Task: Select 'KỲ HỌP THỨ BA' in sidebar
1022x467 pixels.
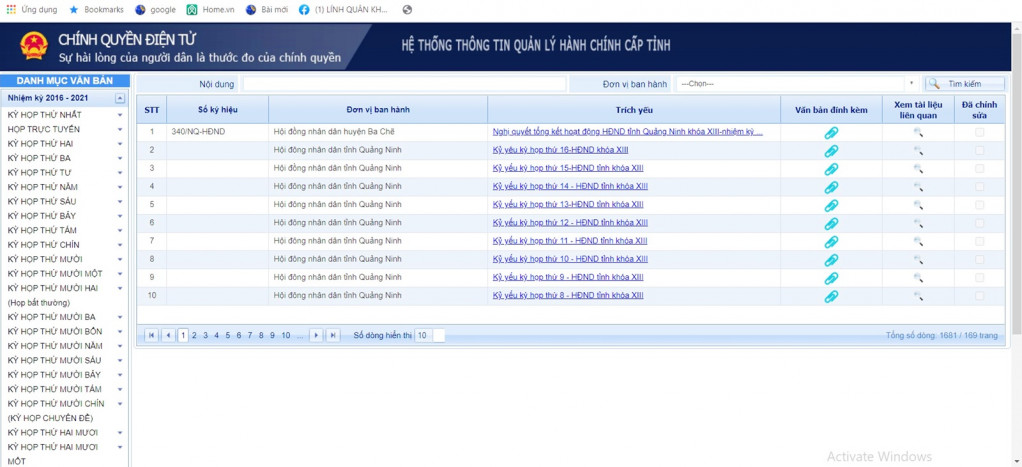Action: (x=39, y=158)
